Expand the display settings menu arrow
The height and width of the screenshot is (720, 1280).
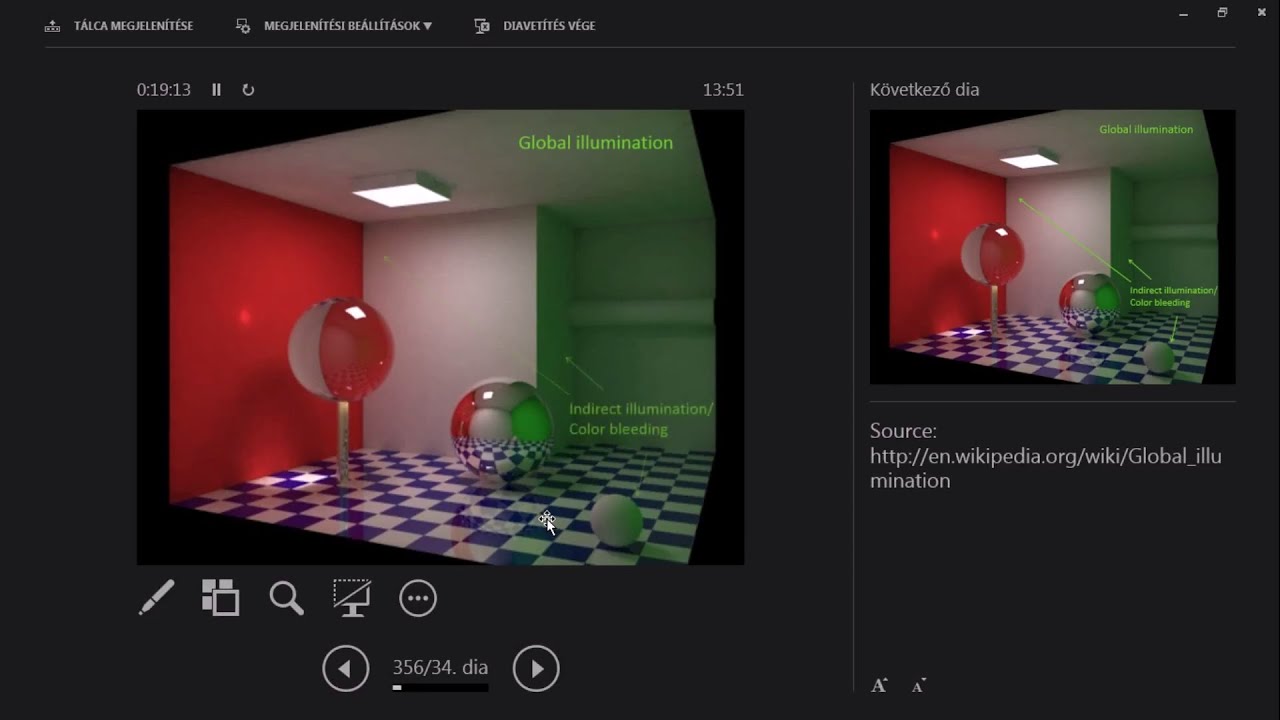pos(428,25)
